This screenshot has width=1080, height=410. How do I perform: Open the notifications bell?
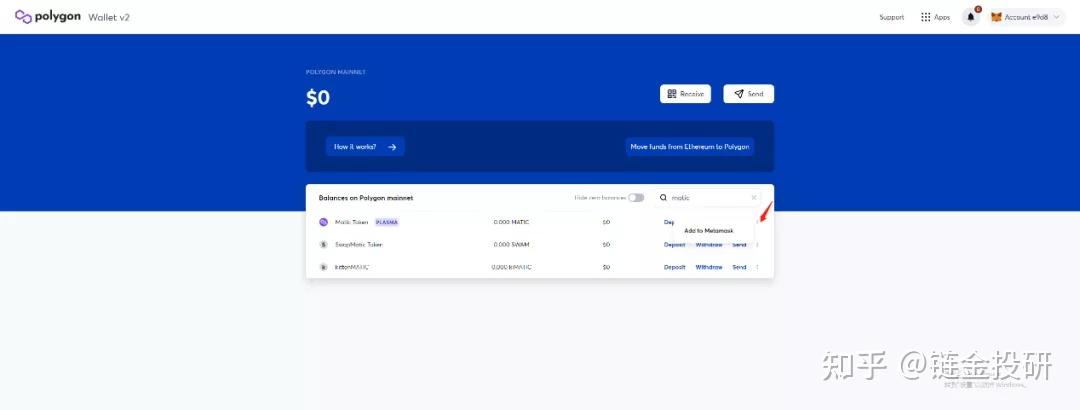pos(971,17)
